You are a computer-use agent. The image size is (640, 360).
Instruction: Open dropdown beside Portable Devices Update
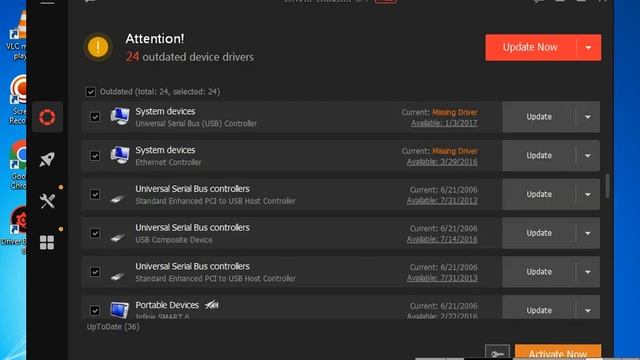coord(588,311)
